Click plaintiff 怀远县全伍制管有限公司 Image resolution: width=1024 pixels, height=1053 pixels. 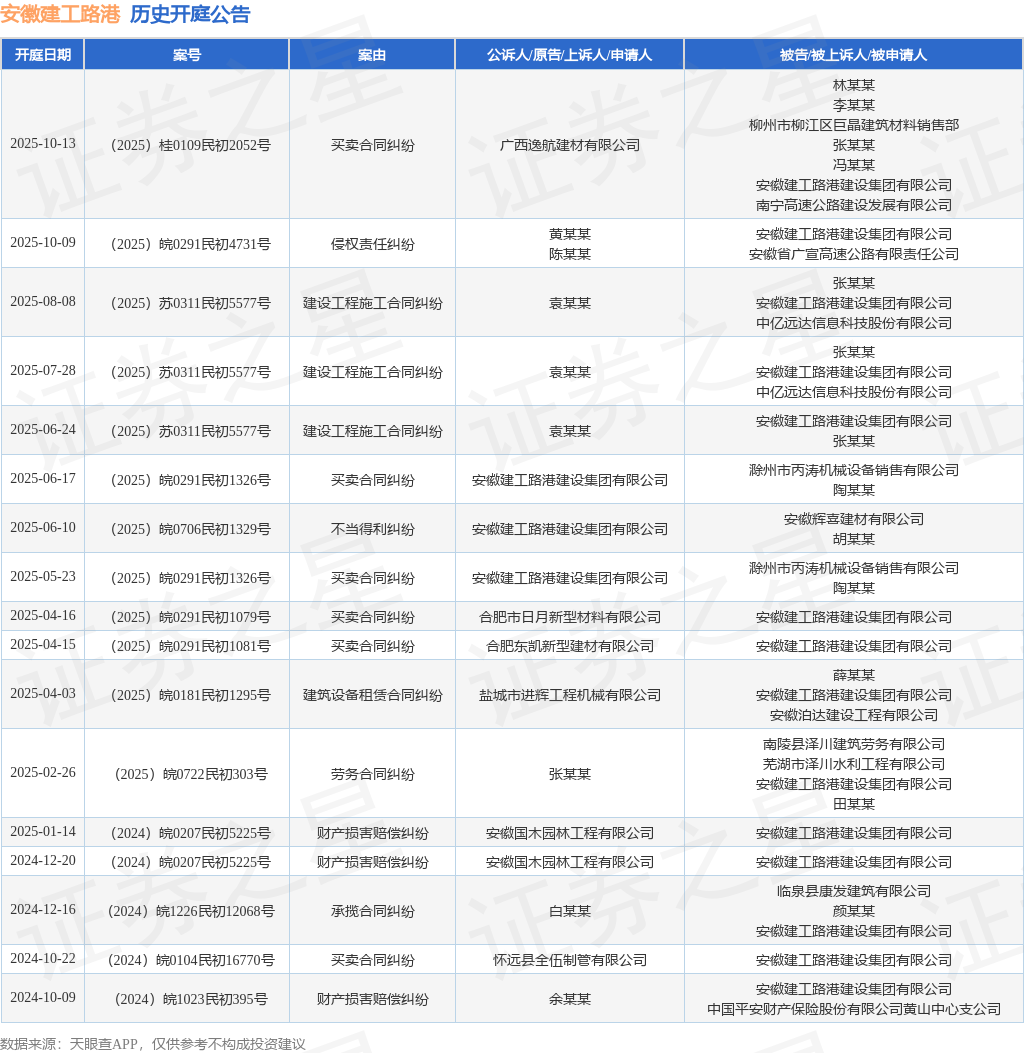coord(569,960)
